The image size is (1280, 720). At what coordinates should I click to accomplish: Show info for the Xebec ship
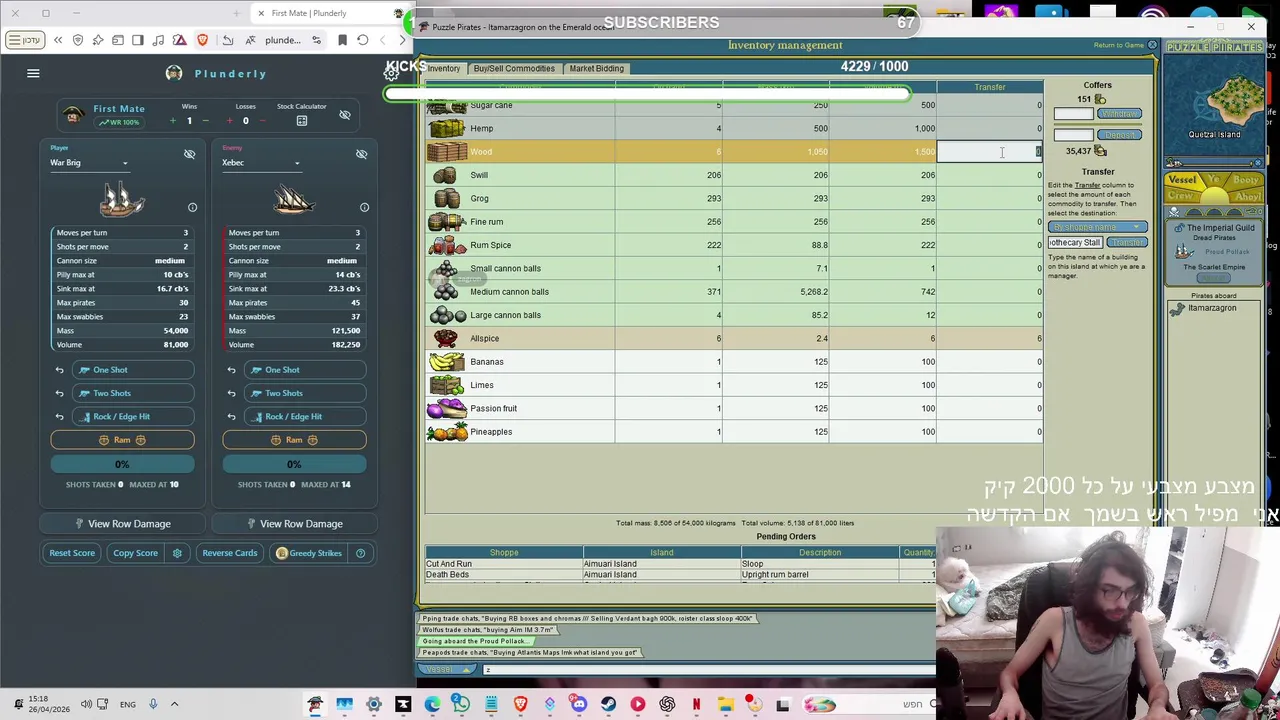pos(364,207)
